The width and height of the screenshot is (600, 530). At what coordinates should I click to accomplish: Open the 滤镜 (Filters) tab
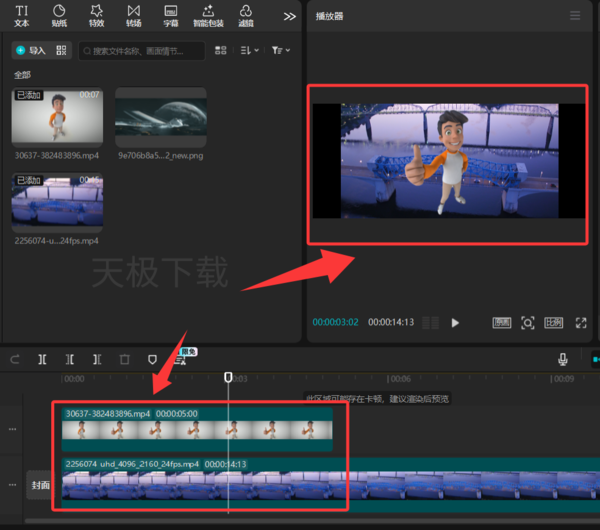(x=246, y=16)
